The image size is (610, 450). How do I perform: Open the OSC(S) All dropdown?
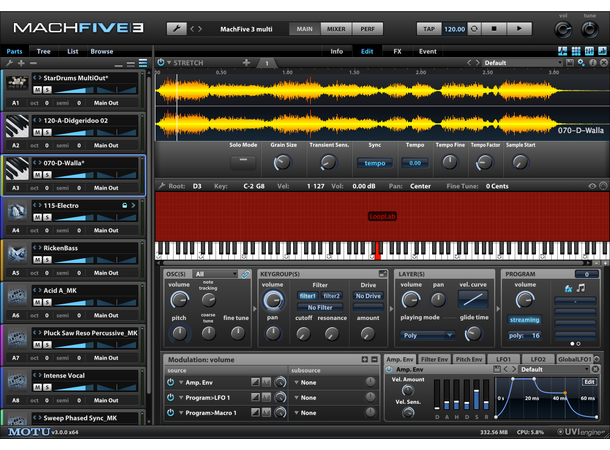[215, 274]
